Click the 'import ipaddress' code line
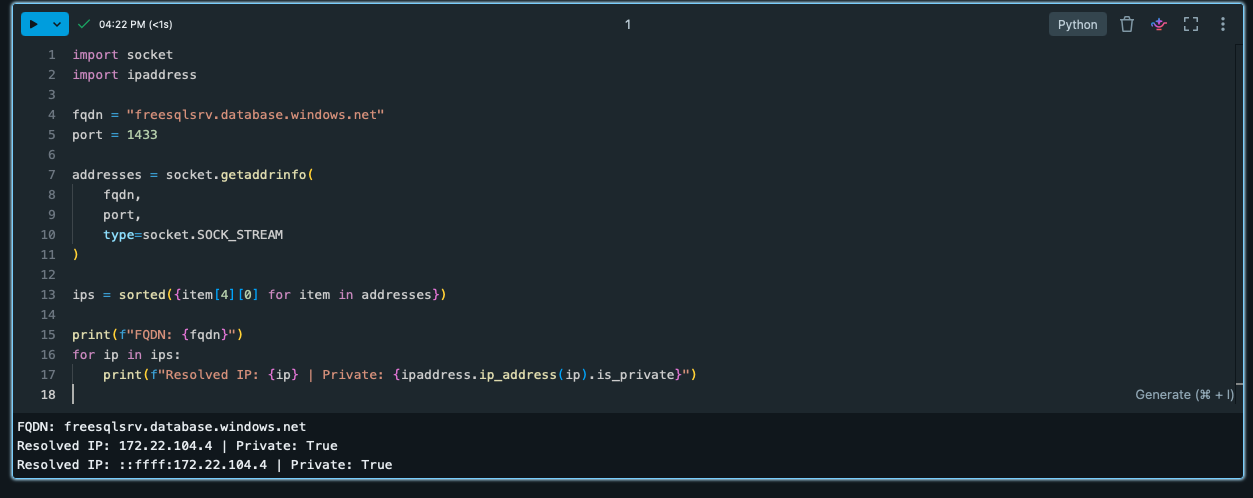Screen dimensions: 1253x498 tap(134, 75)
